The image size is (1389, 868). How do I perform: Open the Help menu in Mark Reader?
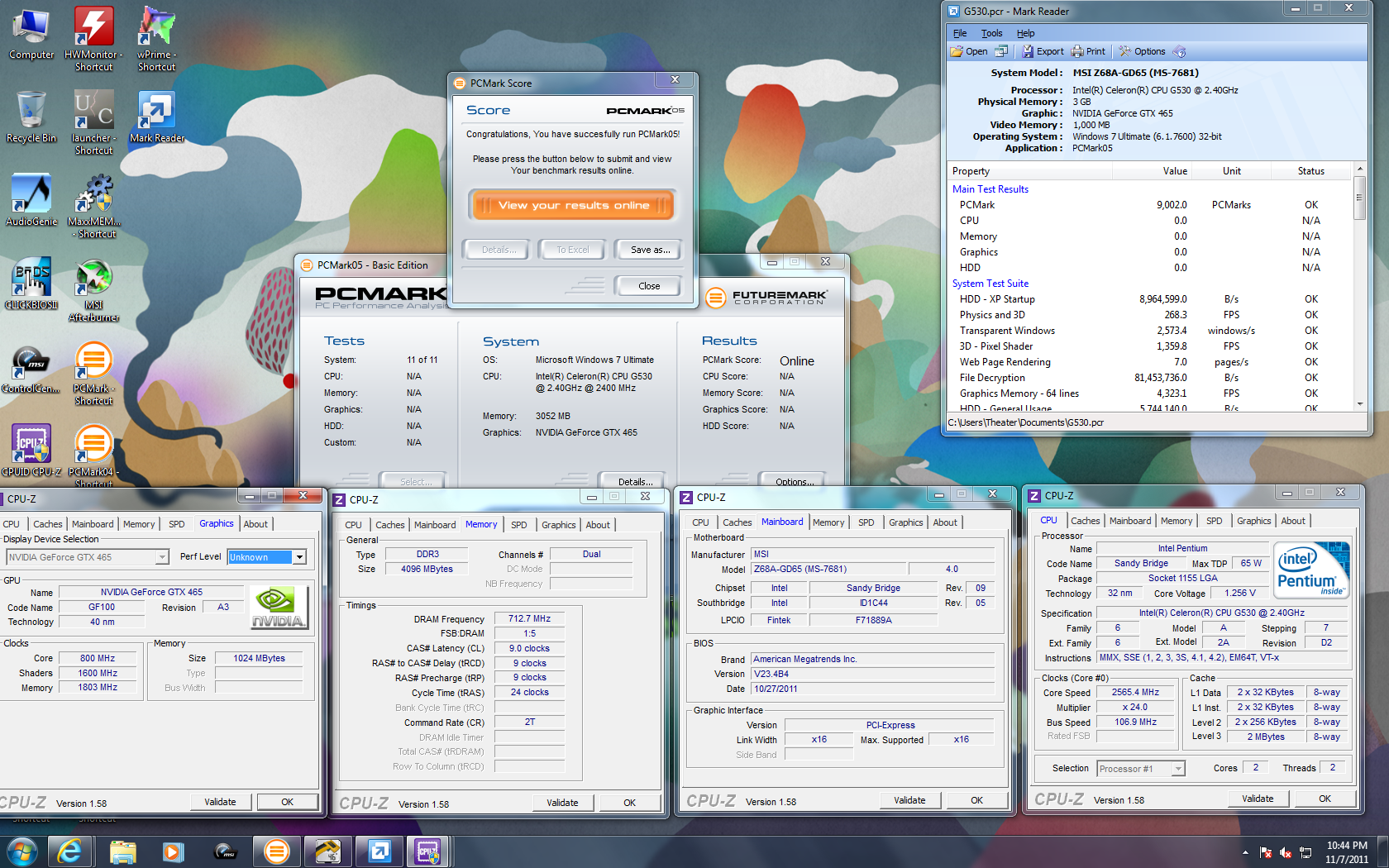[1025, 33]
